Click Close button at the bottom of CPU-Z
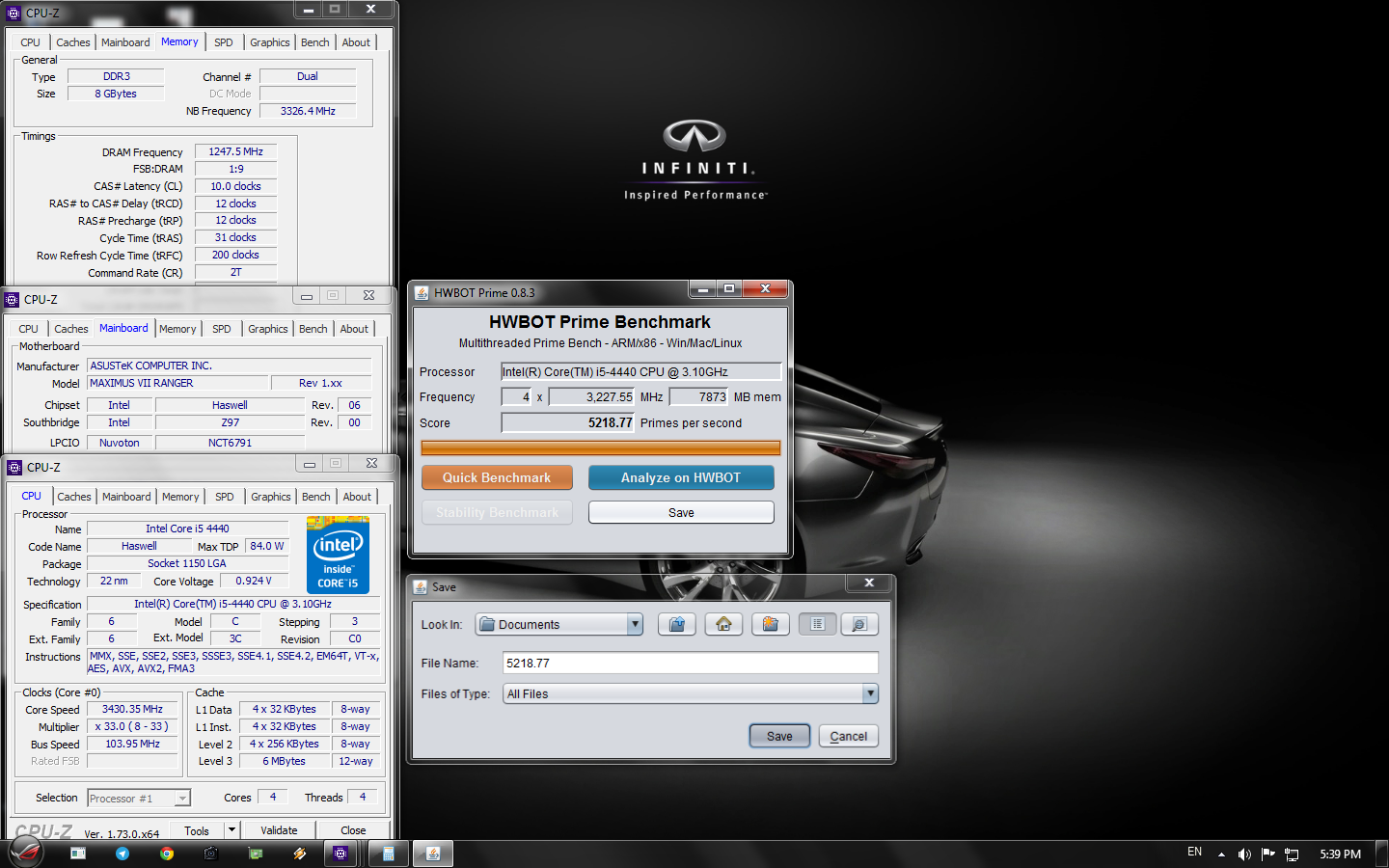The width and height of the screenshot is (1389, 868). pos(353,830)
